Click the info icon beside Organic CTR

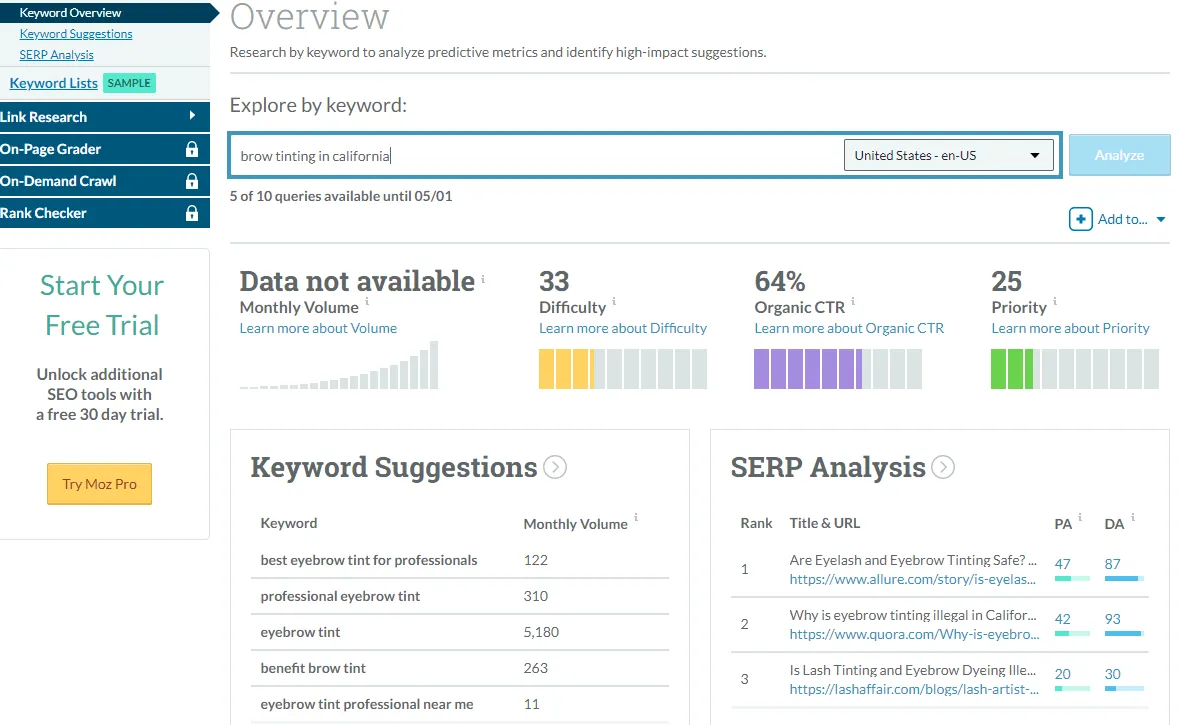tap(853, 302)
